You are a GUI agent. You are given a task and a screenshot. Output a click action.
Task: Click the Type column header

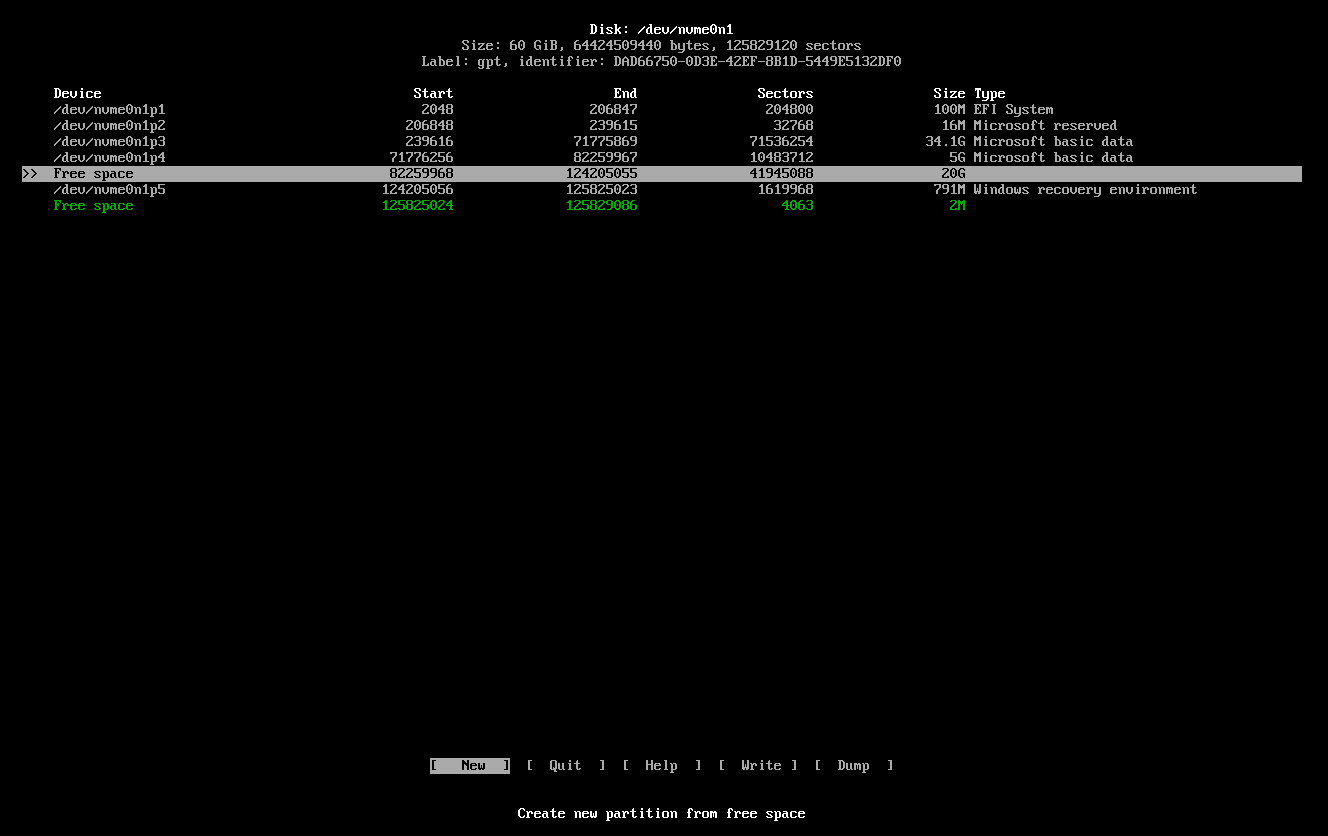point(990,94)
